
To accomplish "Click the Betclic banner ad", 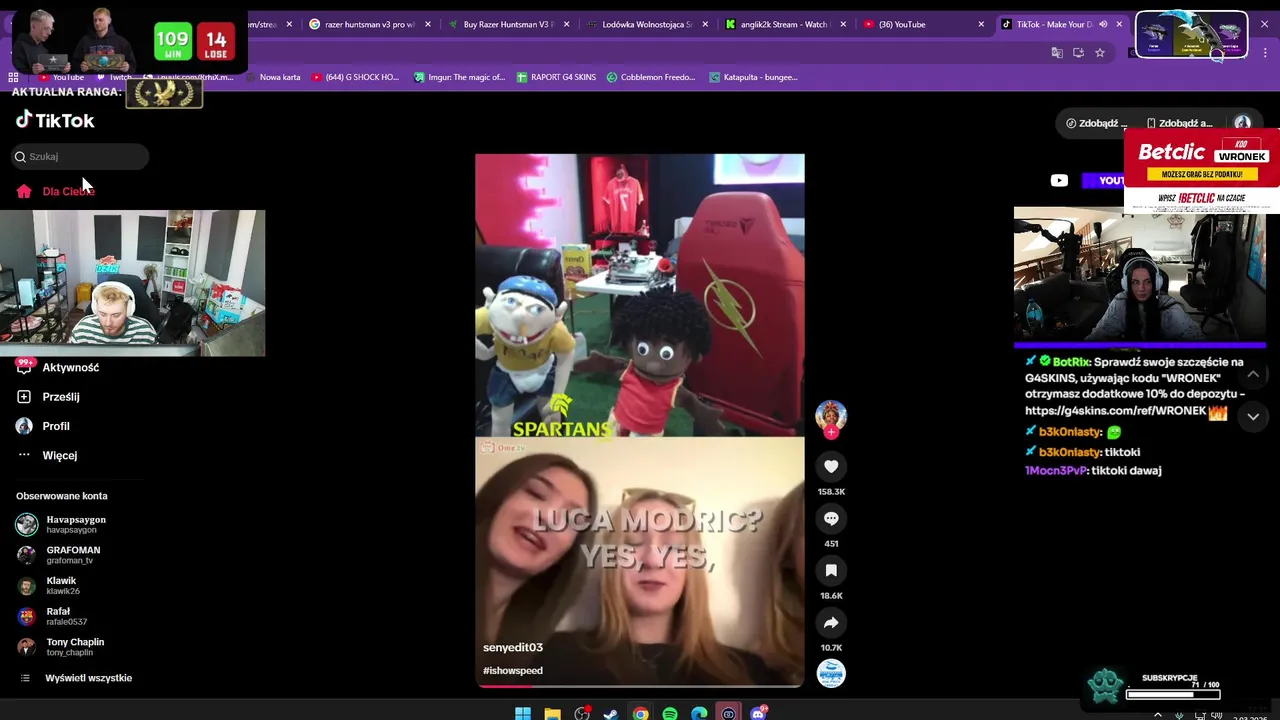I will point(1202,170).
